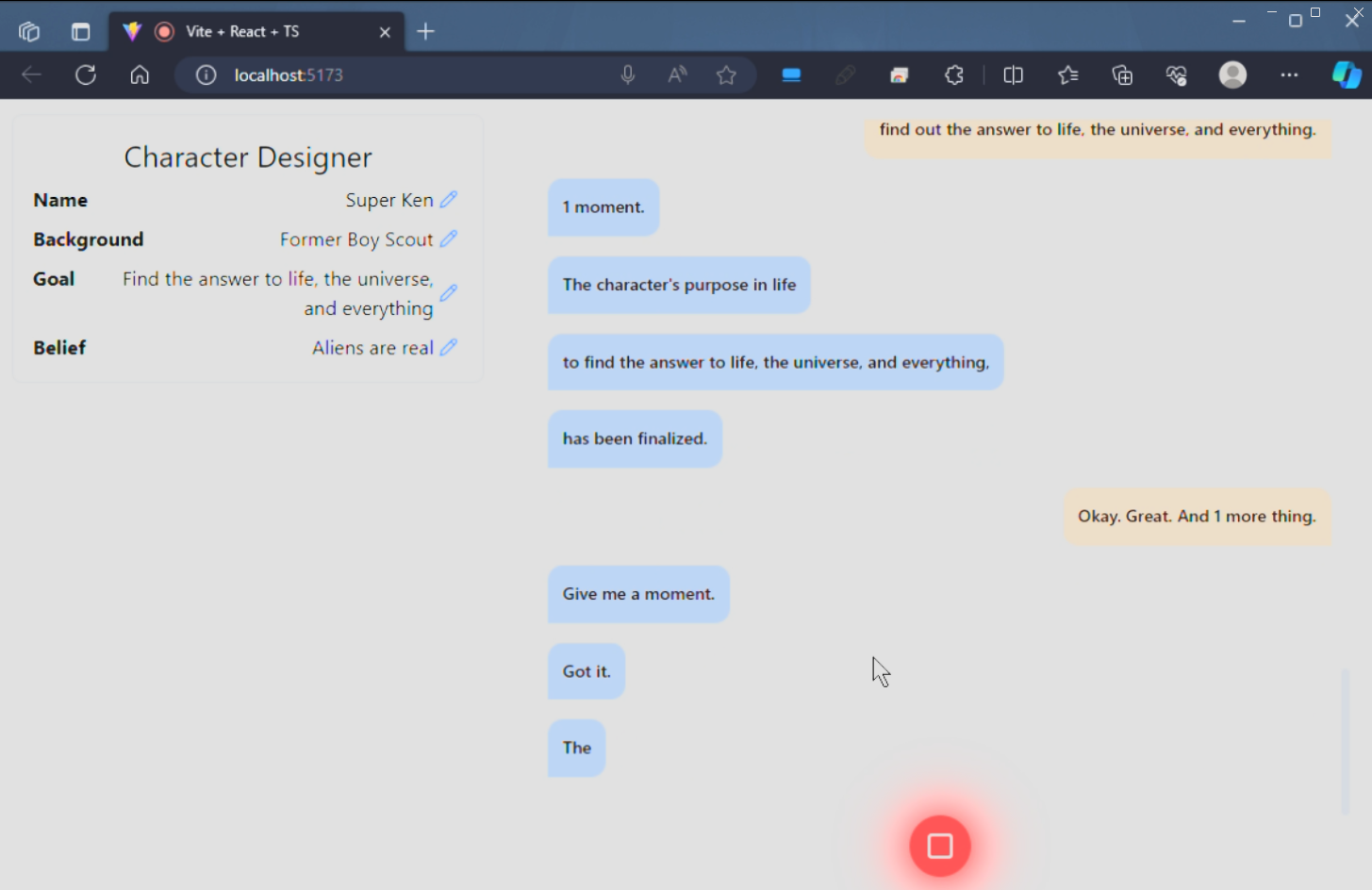Edit the Belief field pencil icon

point(449,348)
